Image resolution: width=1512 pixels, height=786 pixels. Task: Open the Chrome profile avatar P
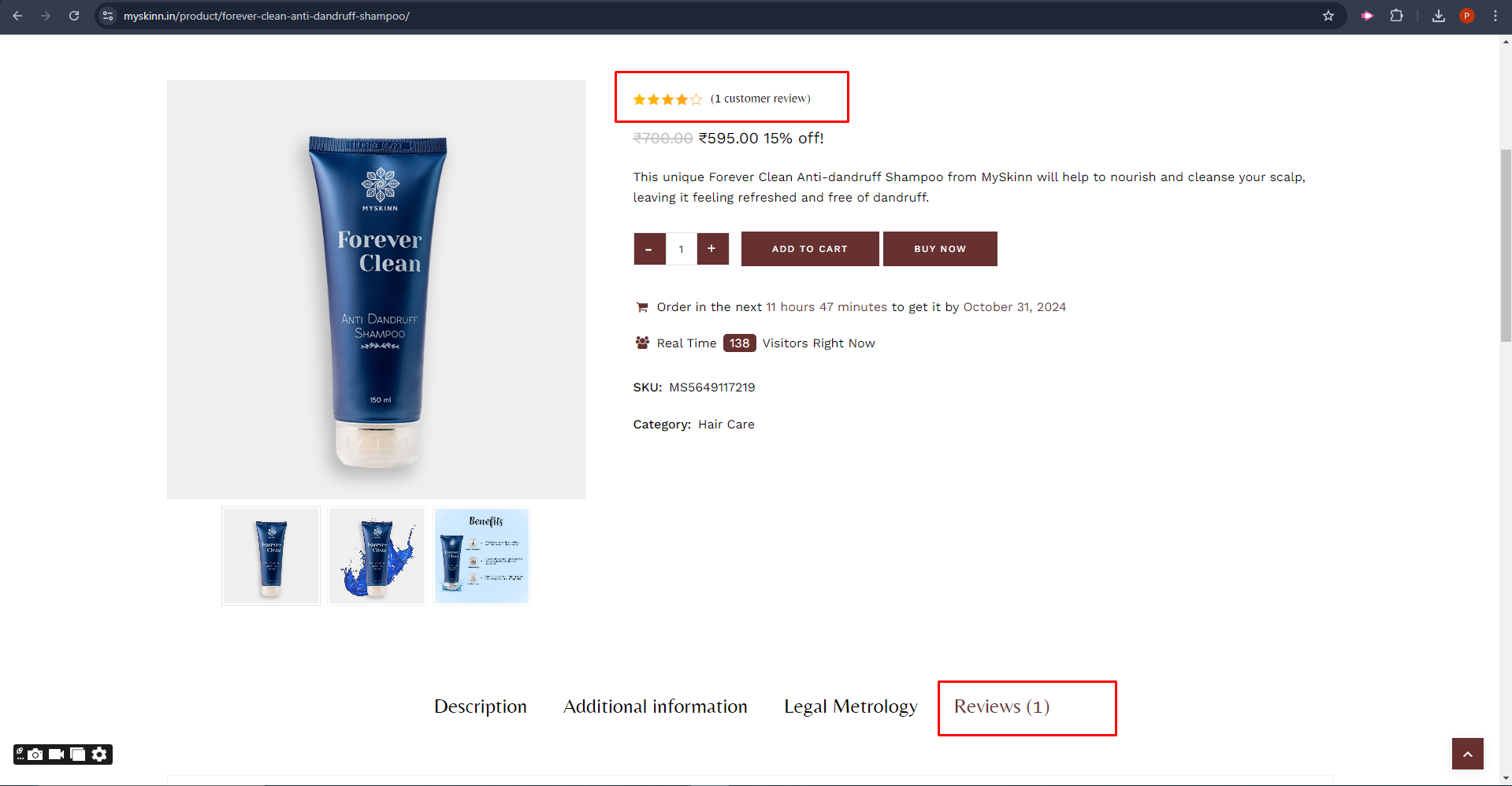1467,16
